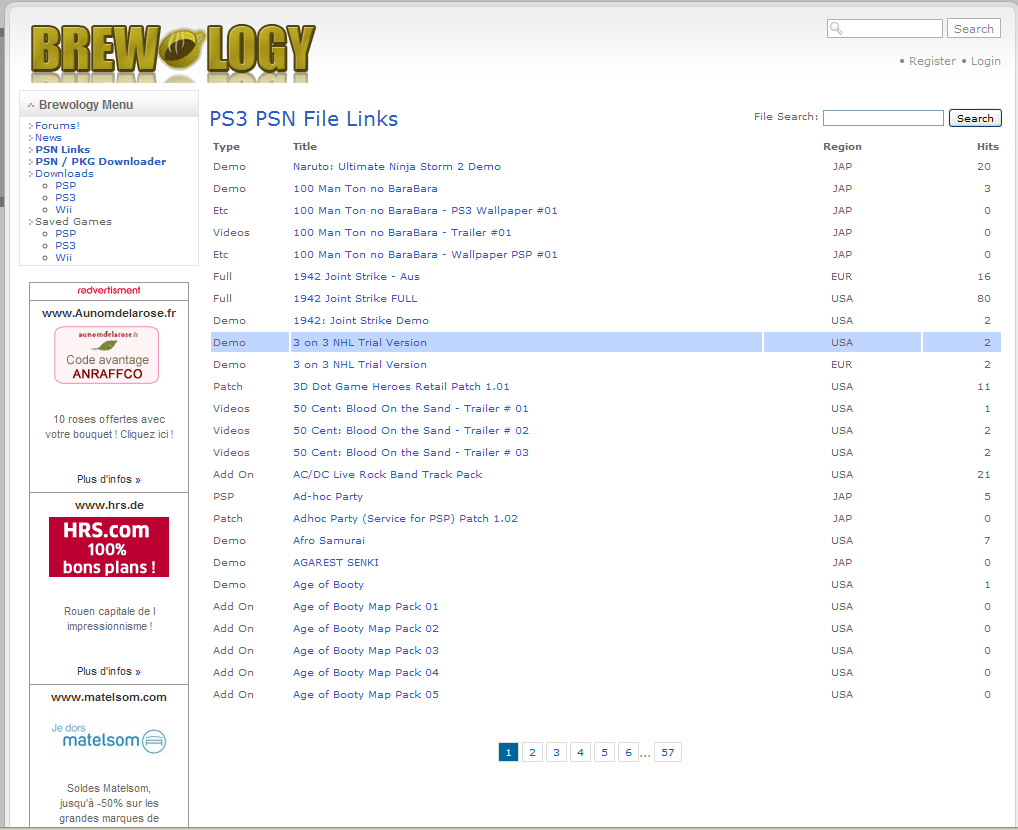The height and width of the screenshot is (830, 1018).
Task: Open 1942 Joint Strike - Aus
Action: [x=356, y=277]
